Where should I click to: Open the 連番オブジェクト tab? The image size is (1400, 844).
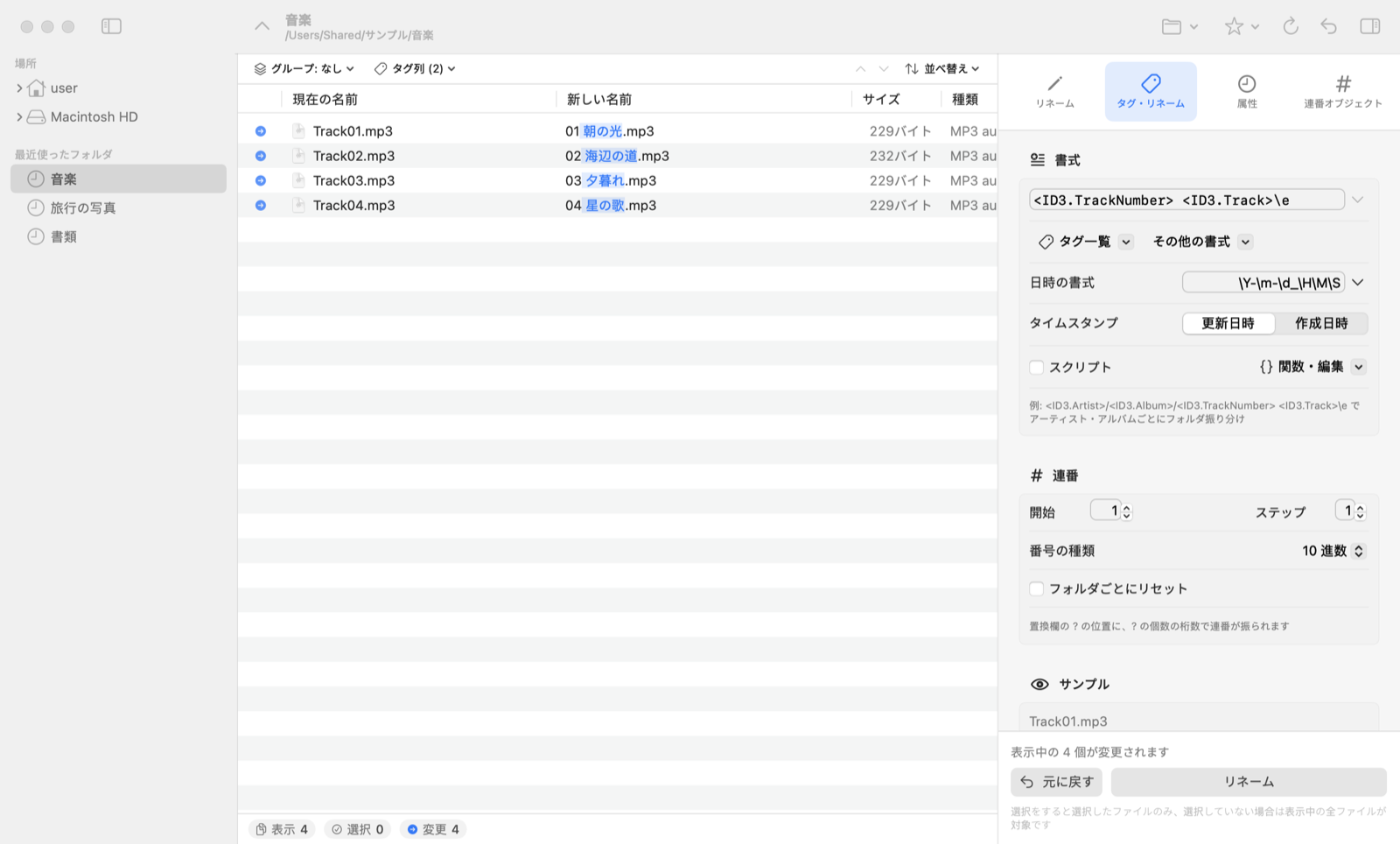pyautogui.click(x=1343, y=91)
